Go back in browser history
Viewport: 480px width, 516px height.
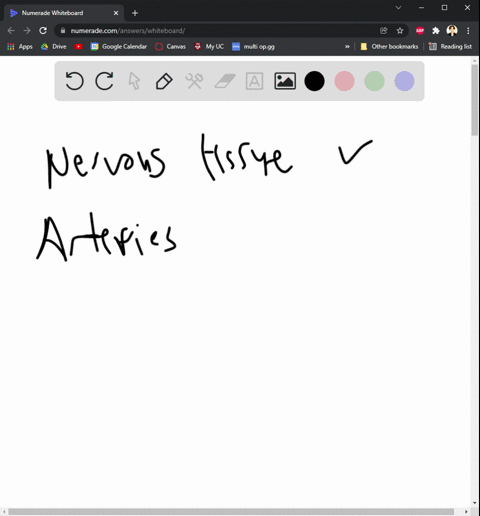click(x=11, y=31)
